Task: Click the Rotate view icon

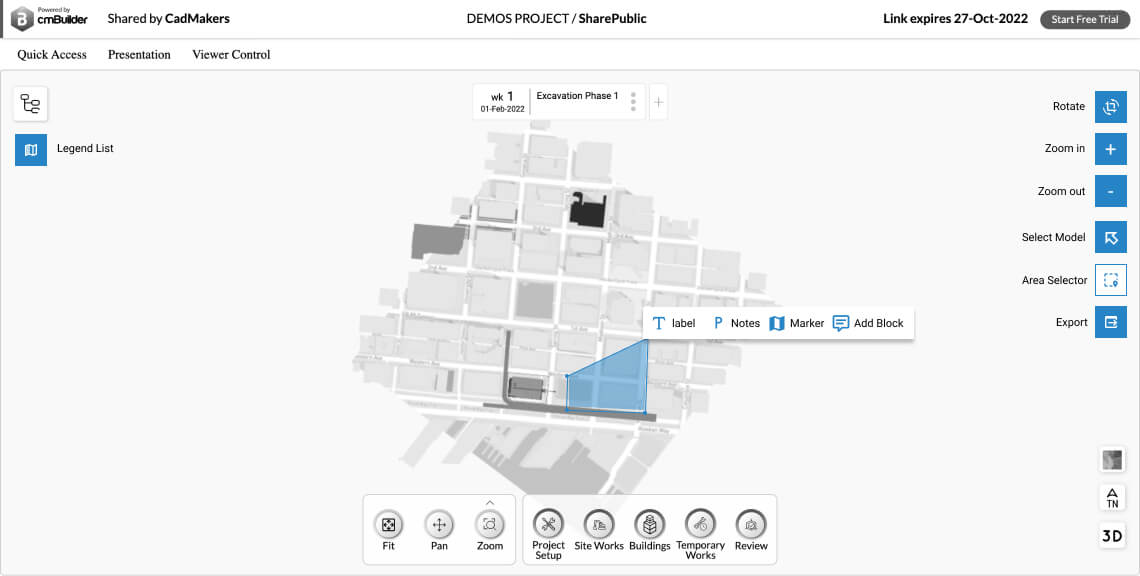Action: [x=1110, y=107]
